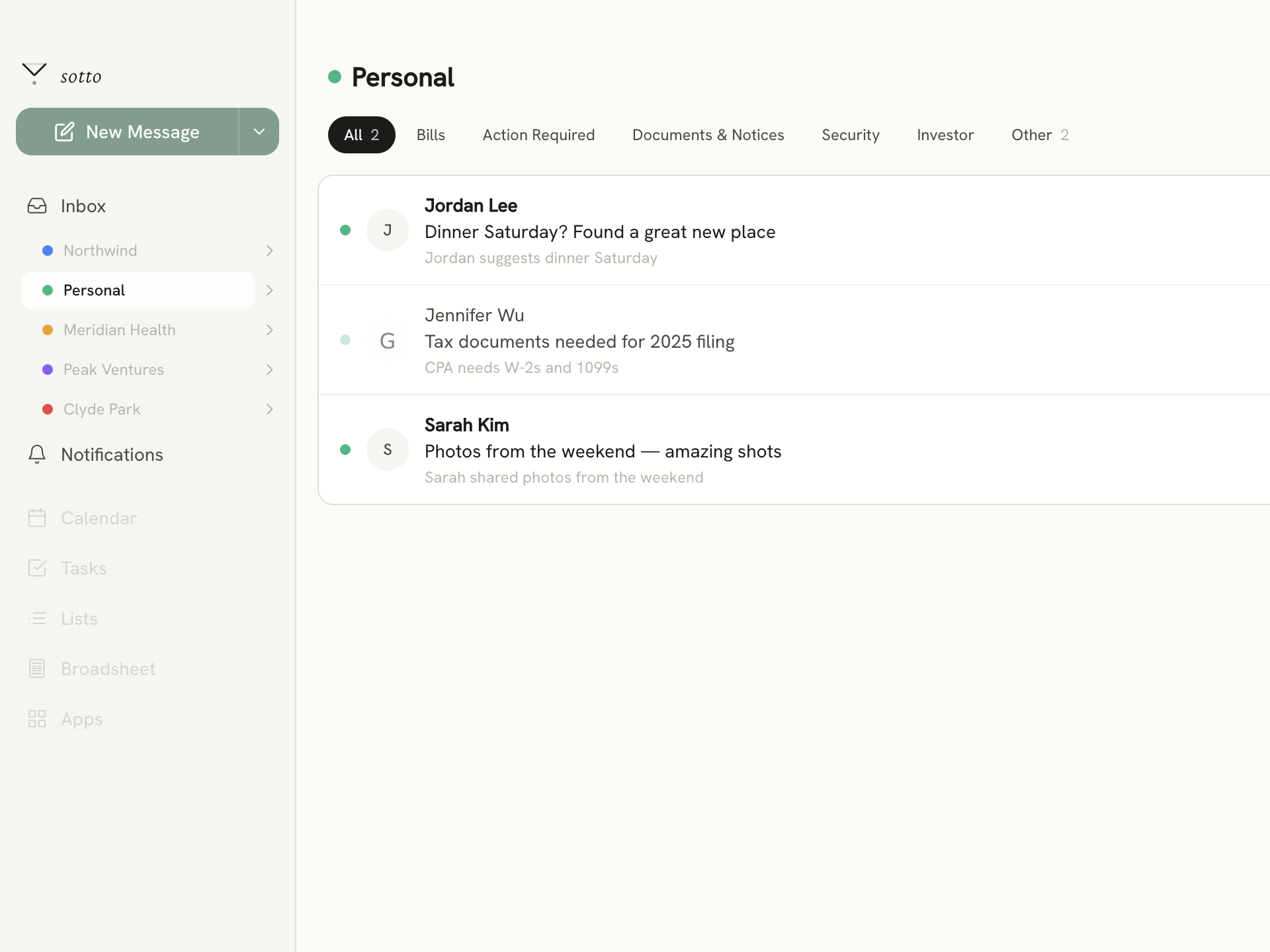Screen dimensions: 1270x952
Task: Switch to the Bills tab
Action: 431,135
